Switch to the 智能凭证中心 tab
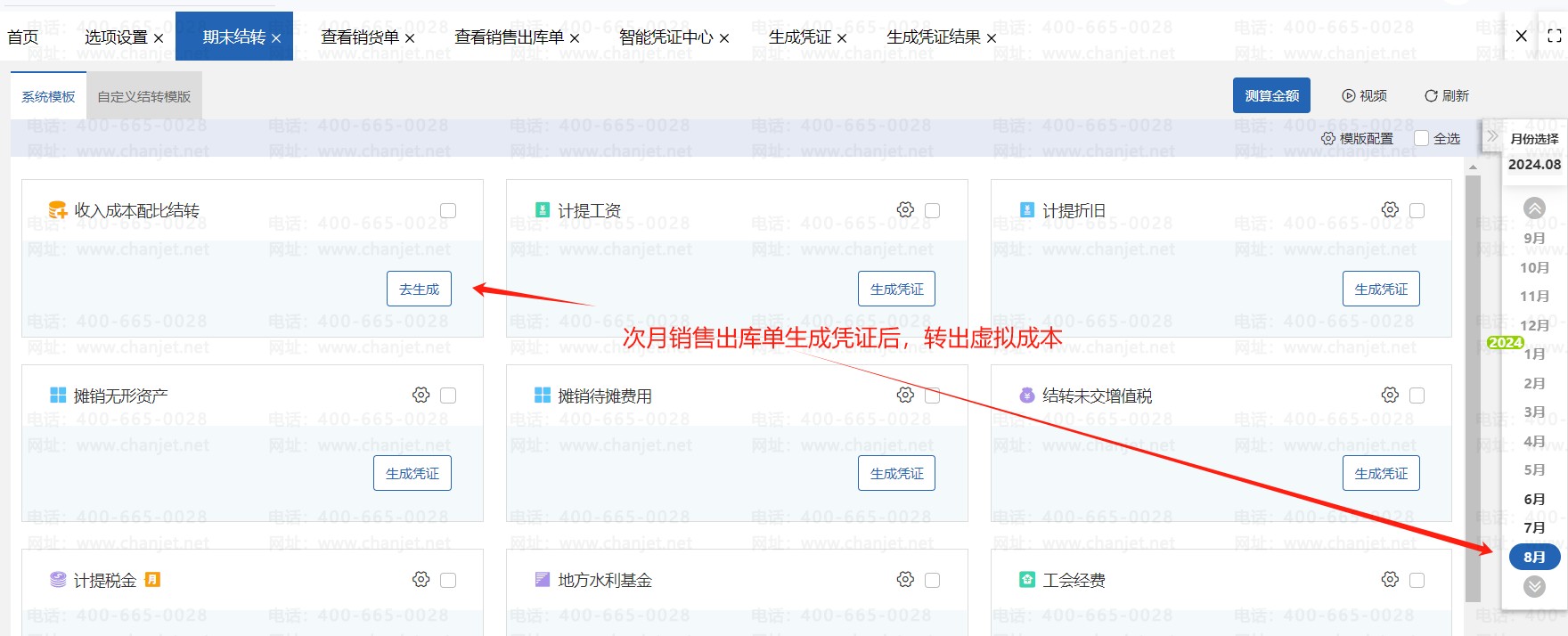 click(x=666, y=37)
